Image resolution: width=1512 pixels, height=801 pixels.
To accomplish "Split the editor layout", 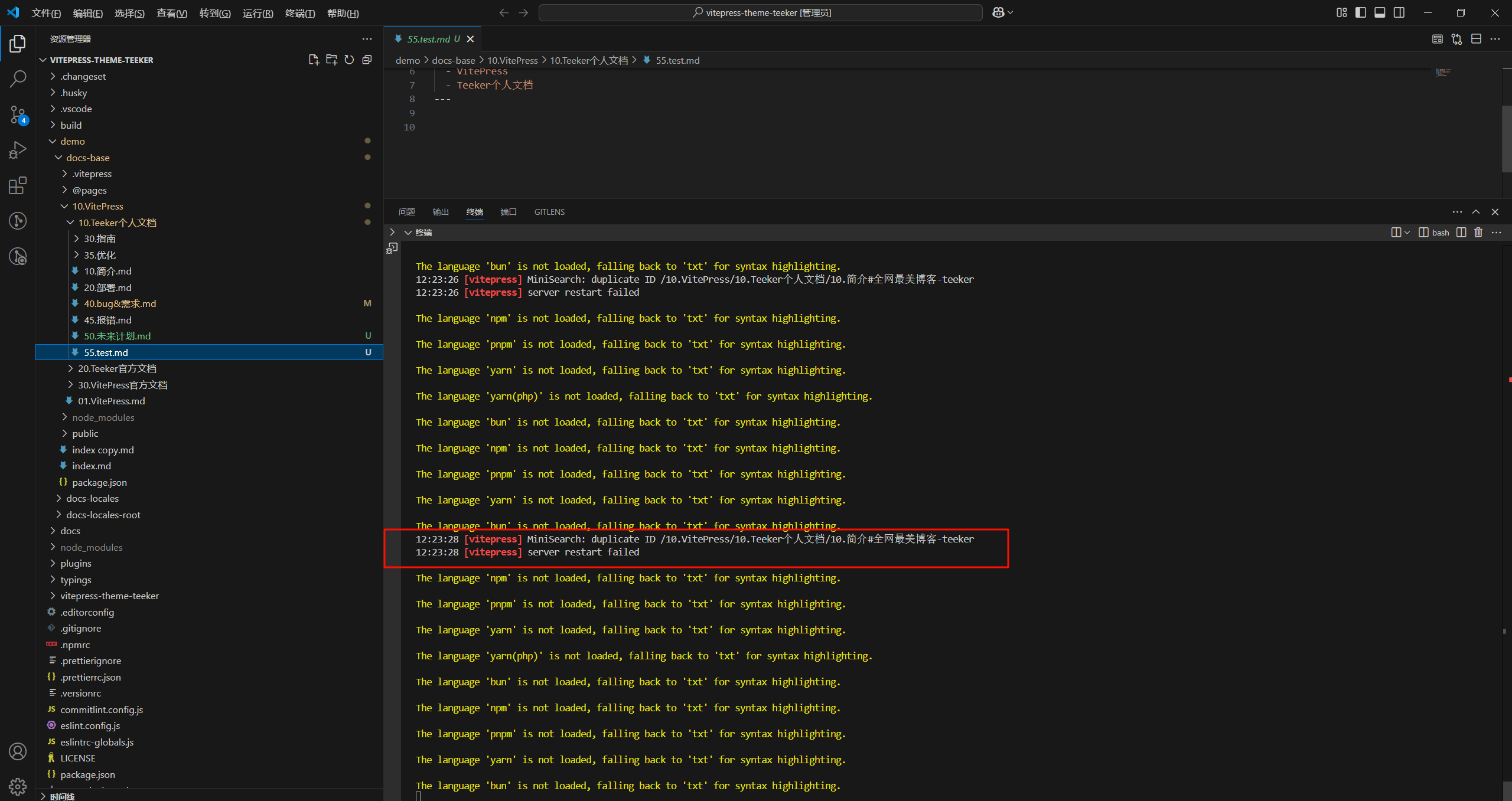I will click(1476, 39).
